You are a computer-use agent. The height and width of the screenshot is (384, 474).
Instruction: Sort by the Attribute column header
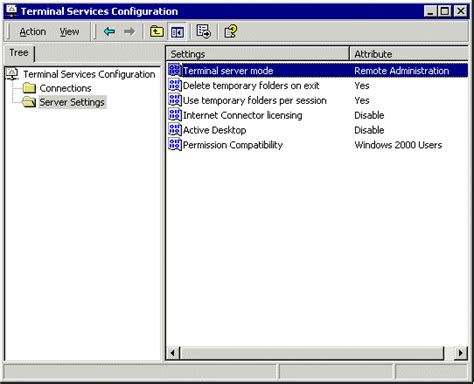[x=409, y=54]
